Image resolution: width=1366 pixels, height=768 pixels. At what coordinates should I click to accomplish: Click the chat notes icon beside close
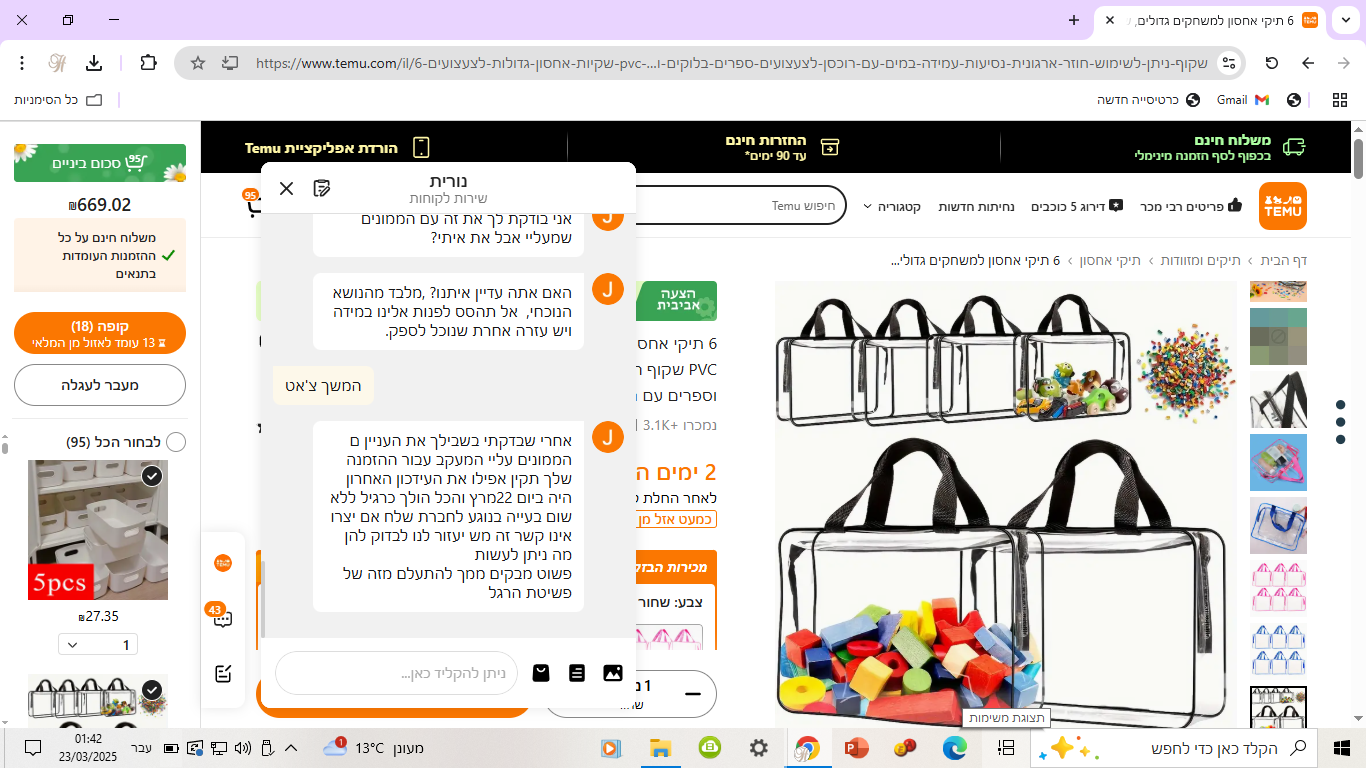321,188
